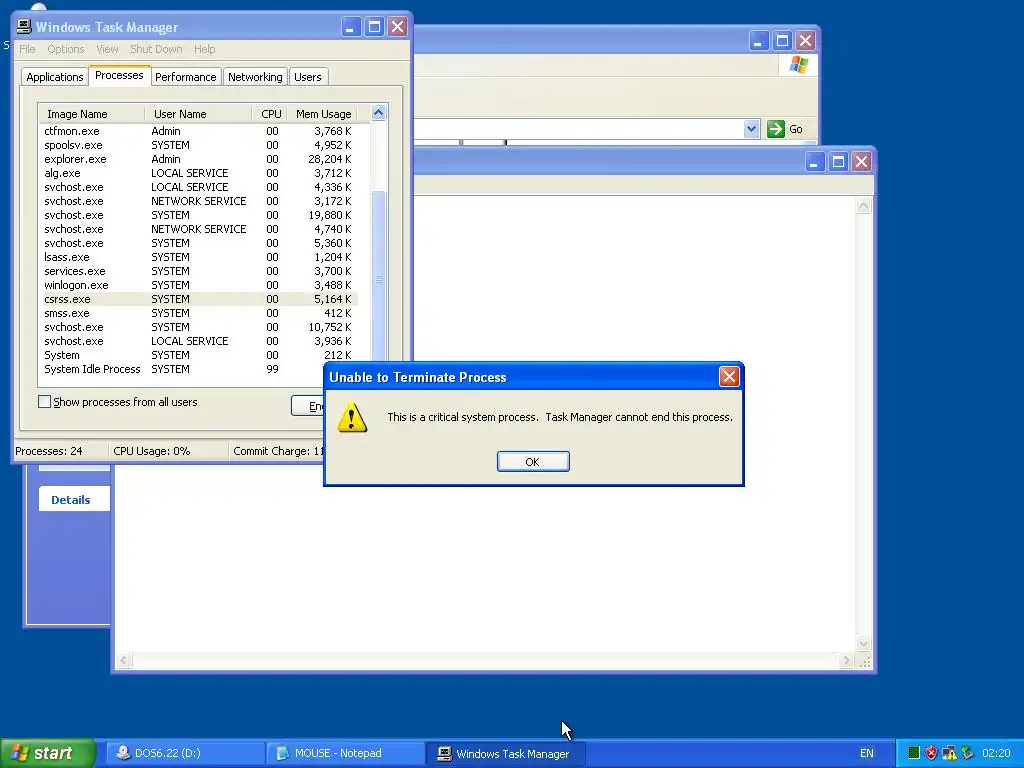Click Windows Task Manager taskbar button

tap(505, 753)
